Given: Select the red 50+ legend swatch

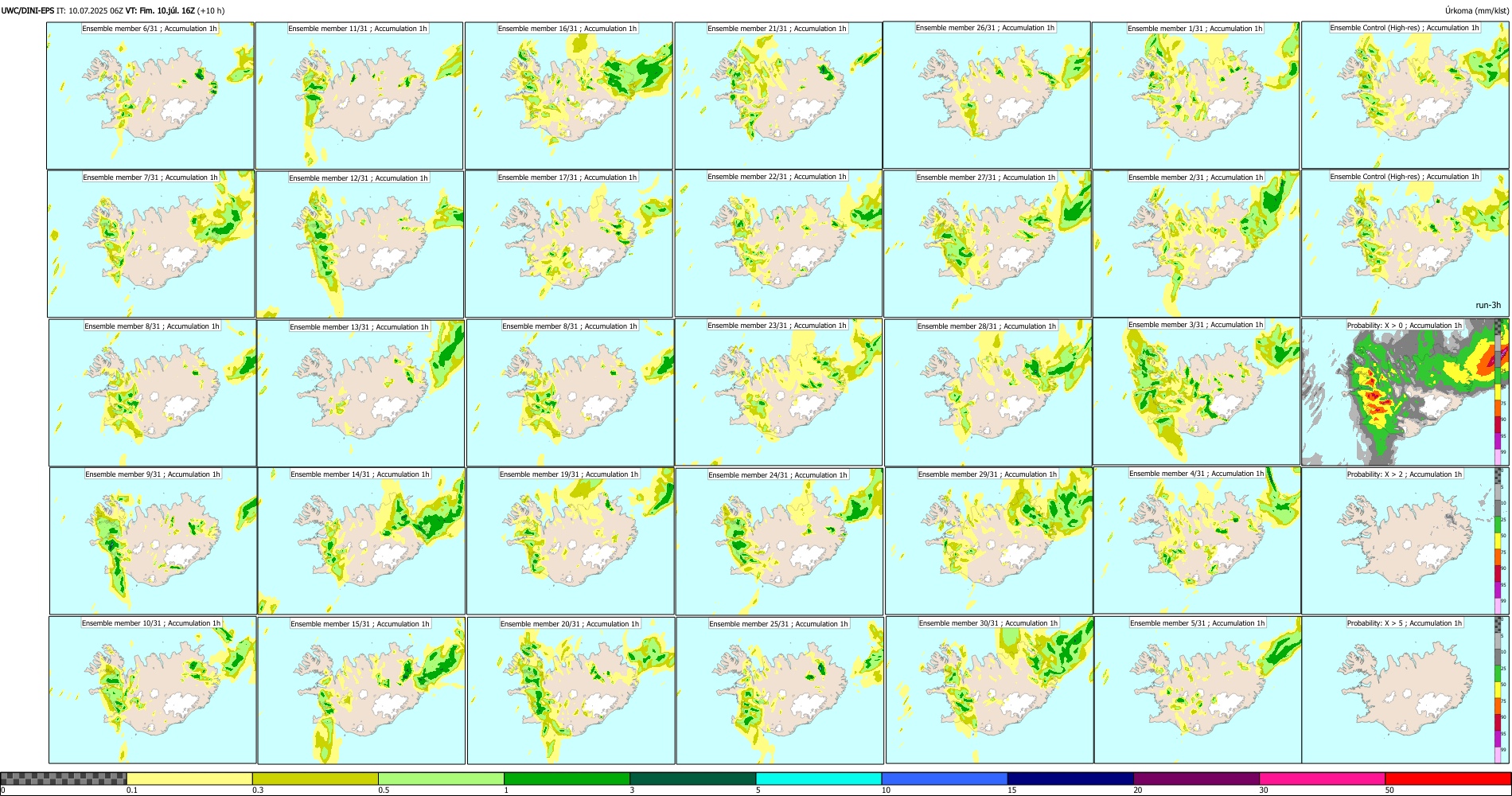Looking at the screenshot, I should (1448, 778).
